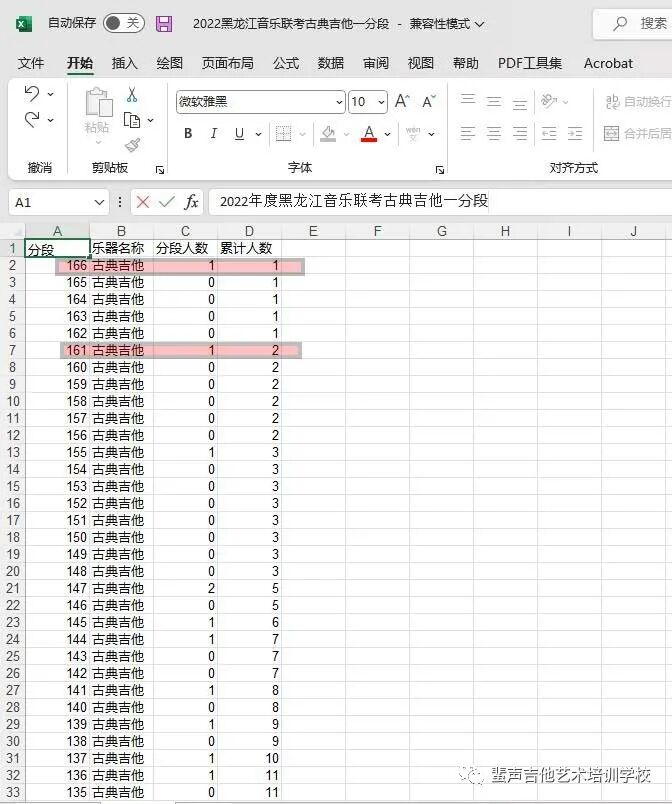Viewport: 672px width, 804px height.
Task: Expand the Redo history dropdown
Action: pos(51,120)
